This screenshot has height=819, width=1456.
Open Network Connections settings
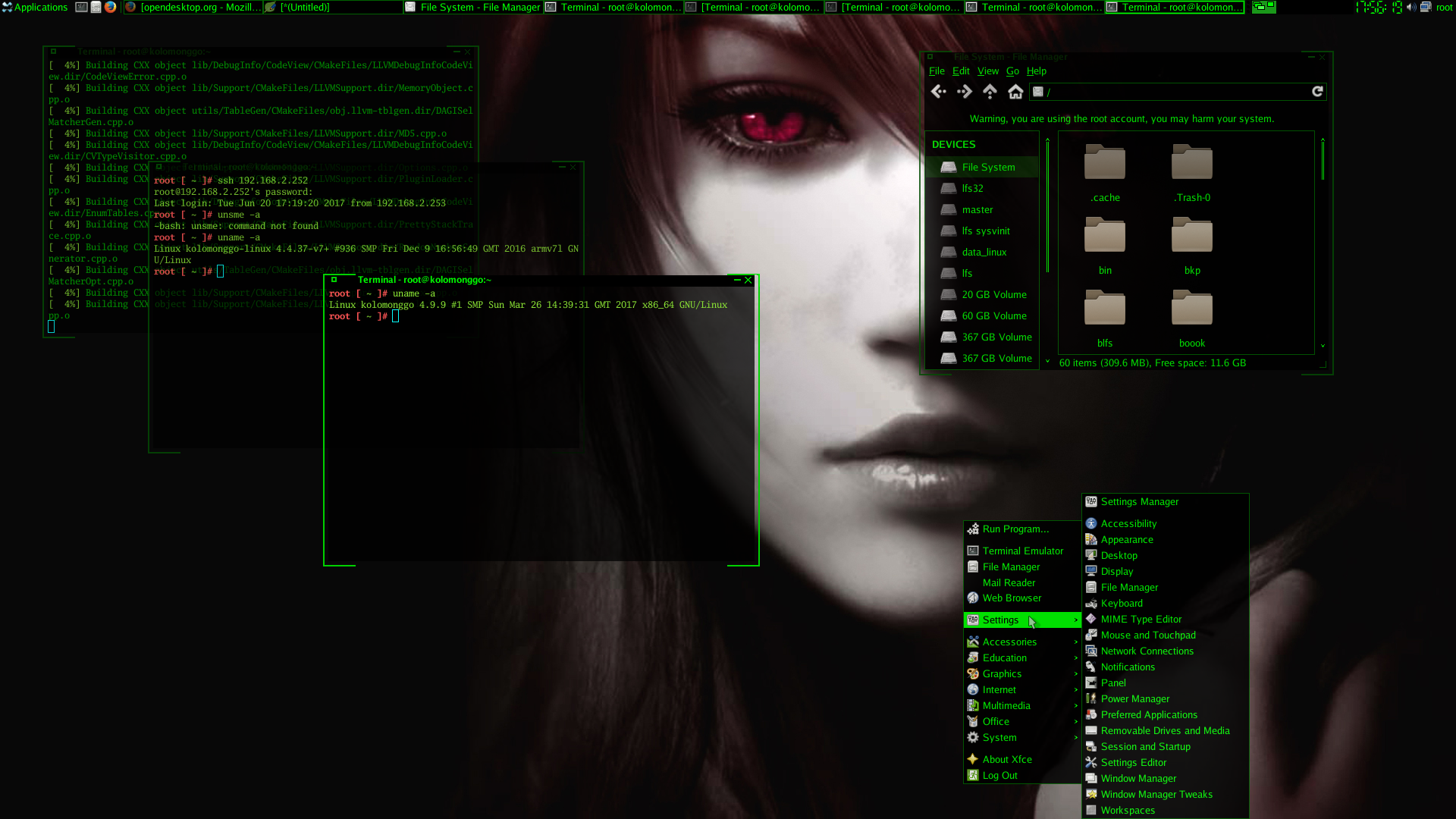1147,650
